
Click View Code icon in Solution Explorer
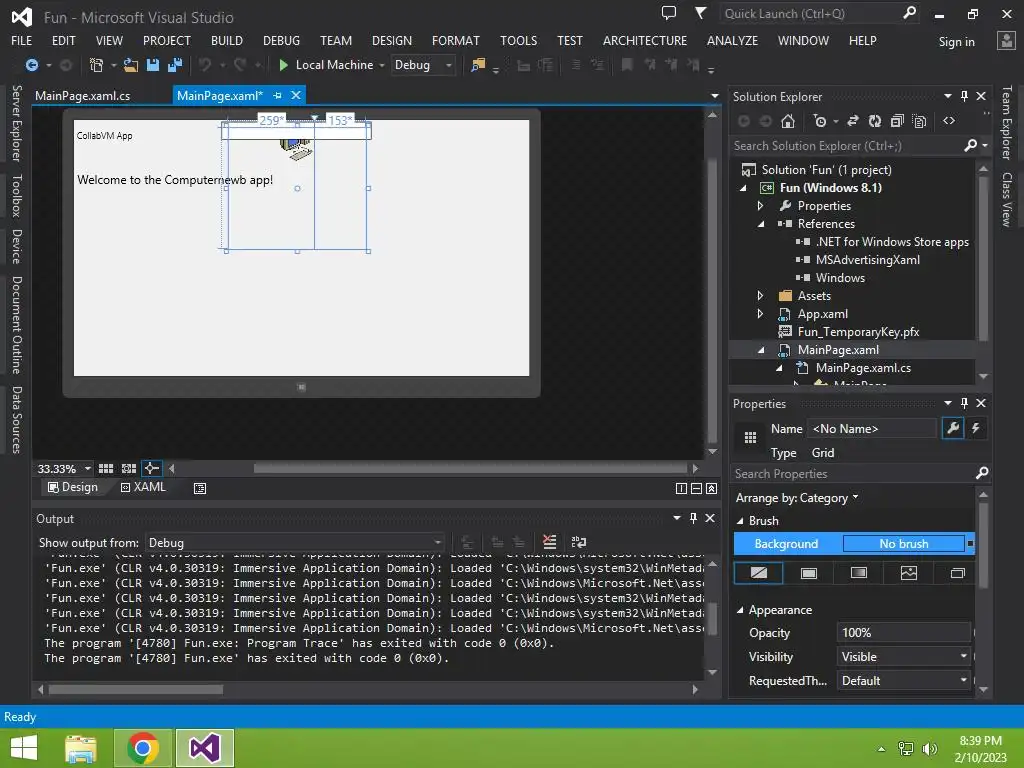(x=949, y=121)
